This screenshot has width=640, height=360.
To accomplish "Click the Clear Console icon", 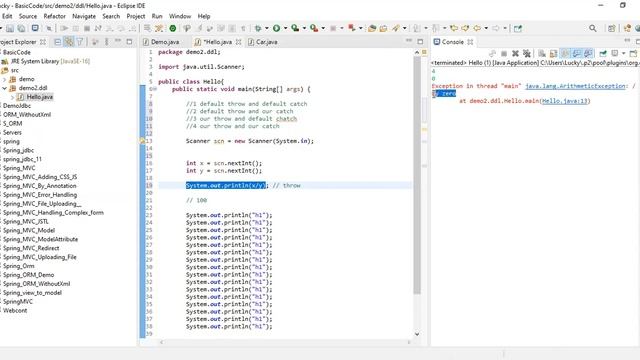I will pos(542,53).
